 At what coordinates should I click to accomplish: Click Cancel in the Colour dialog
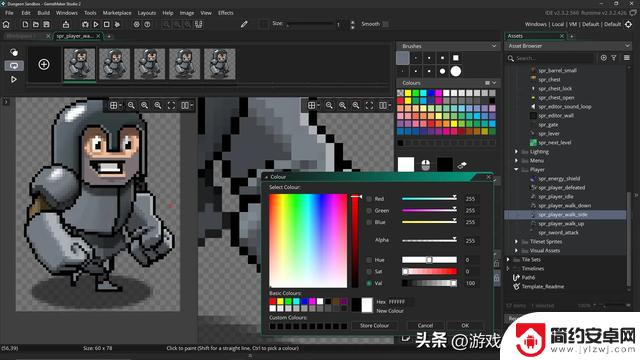point(425,326)
